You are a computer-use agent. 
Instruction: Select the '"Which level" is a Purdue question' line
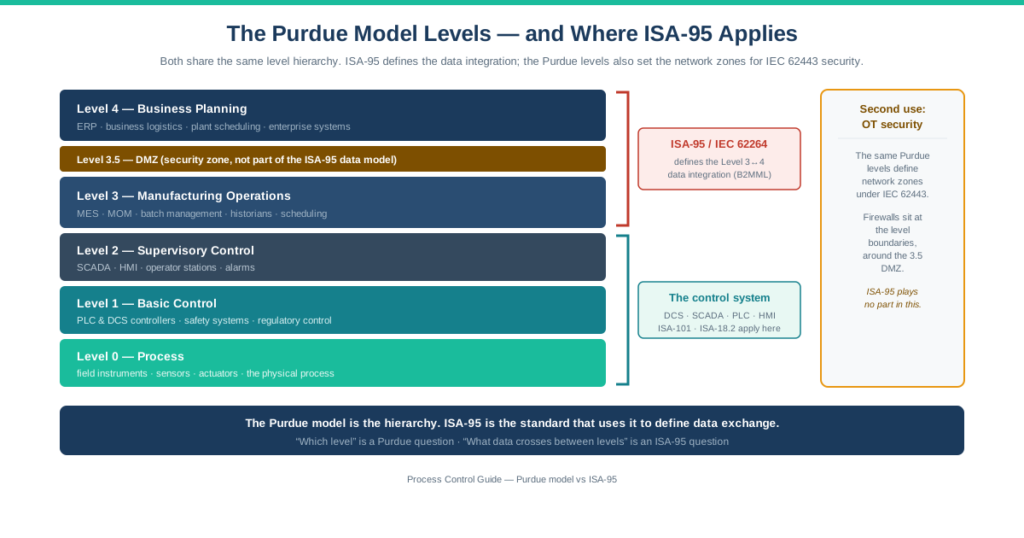(512, 441)
